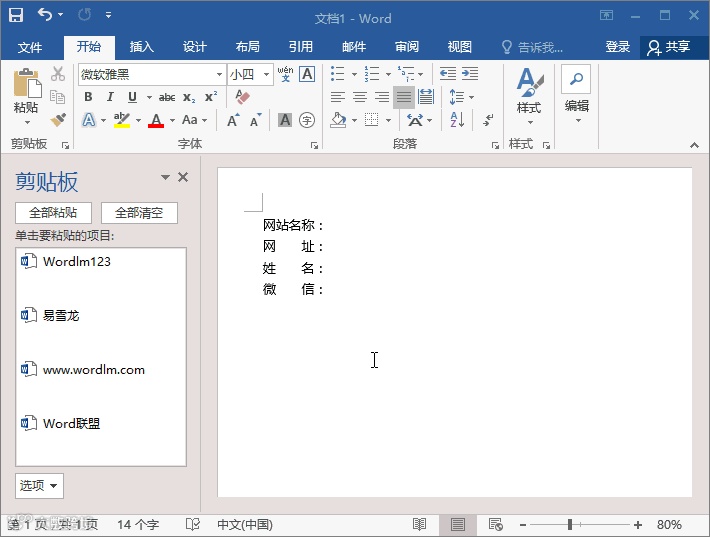This screenshot has width=710, height=537.
Task: Click the 全部清空 button
Action: pos(139,213)
